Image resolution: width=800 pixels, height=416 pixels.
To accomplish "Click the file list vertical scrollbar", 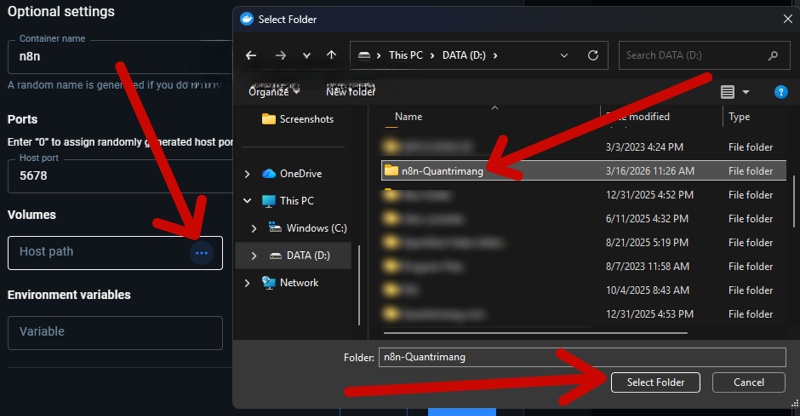I will click(793, 201).
